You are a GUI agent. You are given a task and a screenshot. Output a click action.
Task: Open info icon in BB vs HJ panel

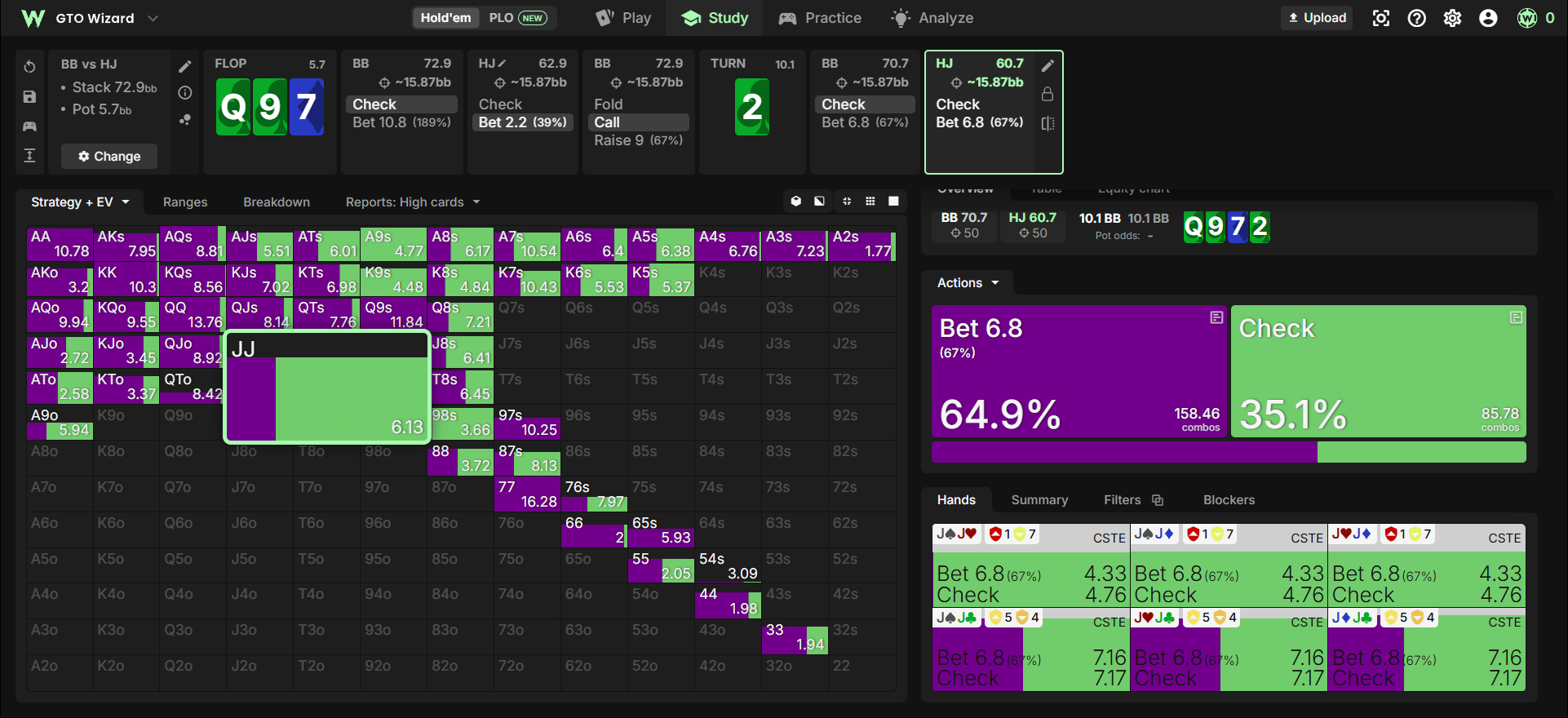click(x=185, y=93)
